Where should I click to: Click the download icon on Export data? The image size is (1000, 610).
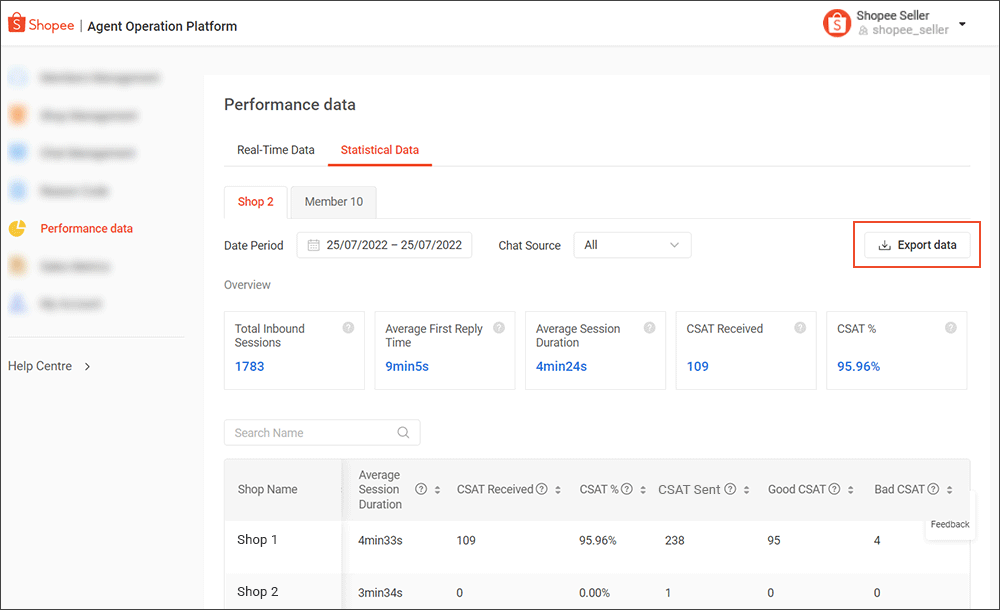tap(884, 244)
